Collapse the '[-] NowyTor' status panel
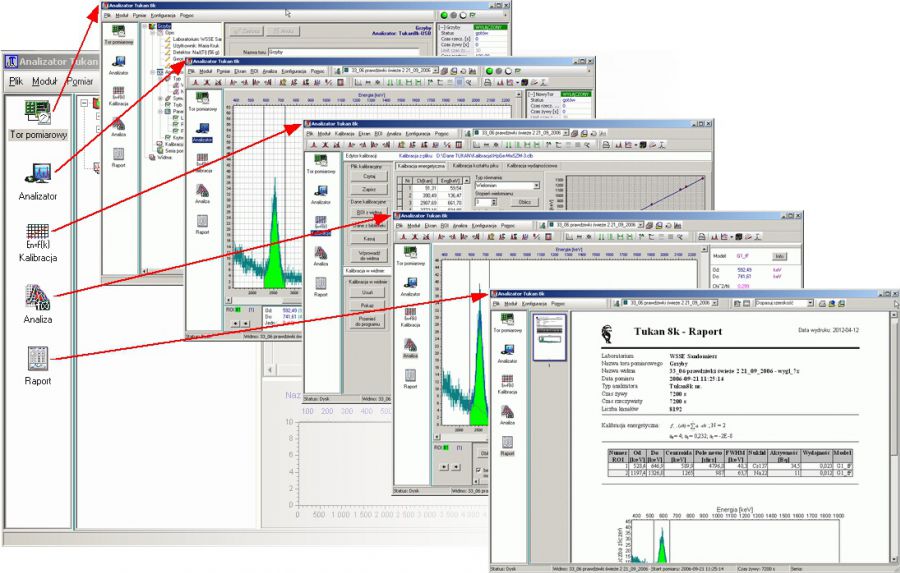Screen dimensions: 900x573 (x=532, y=94)
